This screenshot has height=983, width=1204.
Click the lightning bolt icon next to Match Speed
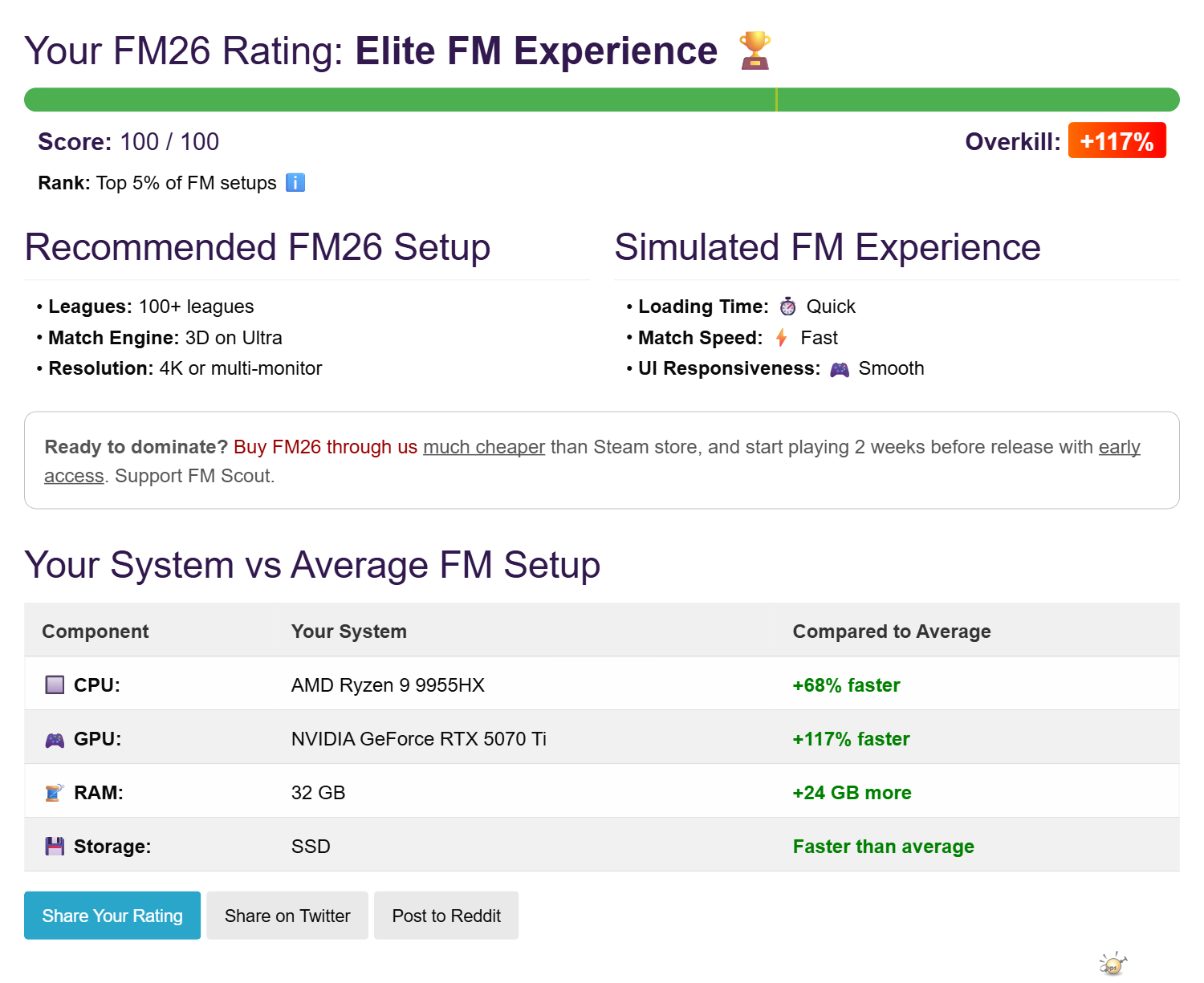coord(779,338)
